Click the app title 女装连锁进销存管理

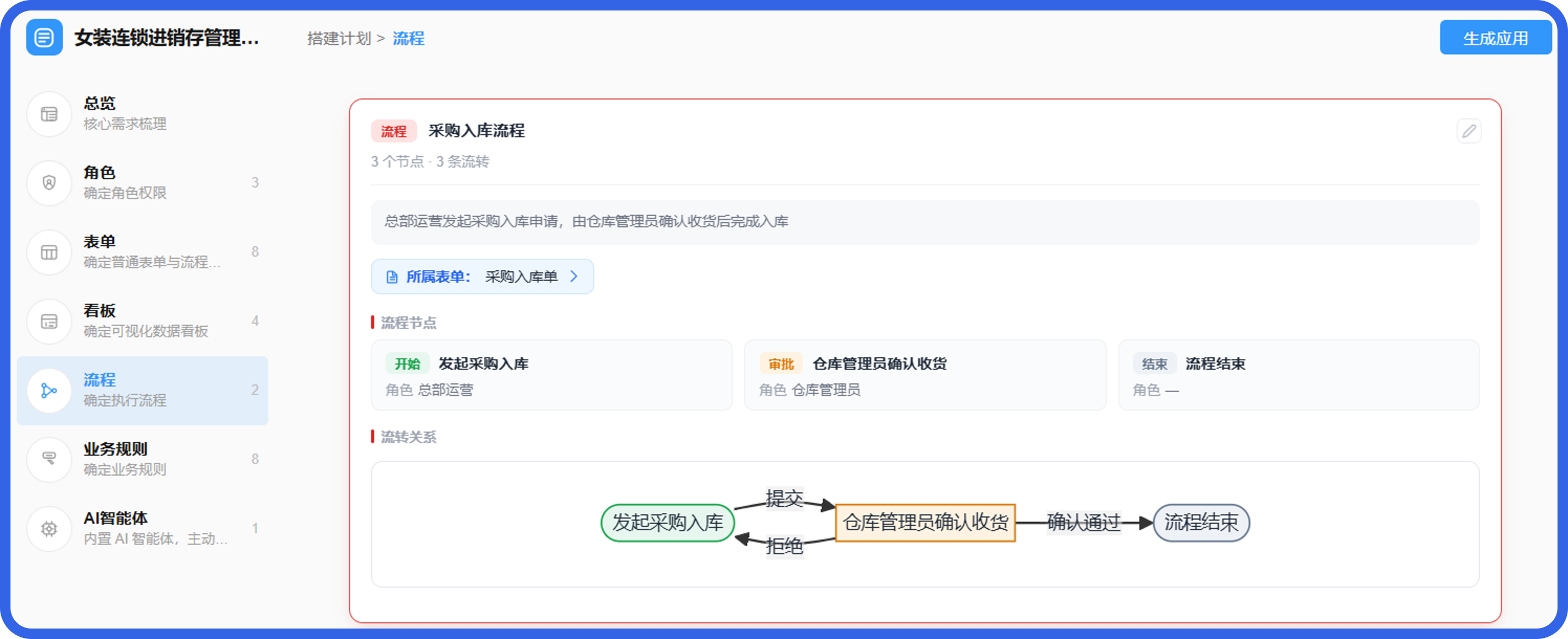(167, 38)
